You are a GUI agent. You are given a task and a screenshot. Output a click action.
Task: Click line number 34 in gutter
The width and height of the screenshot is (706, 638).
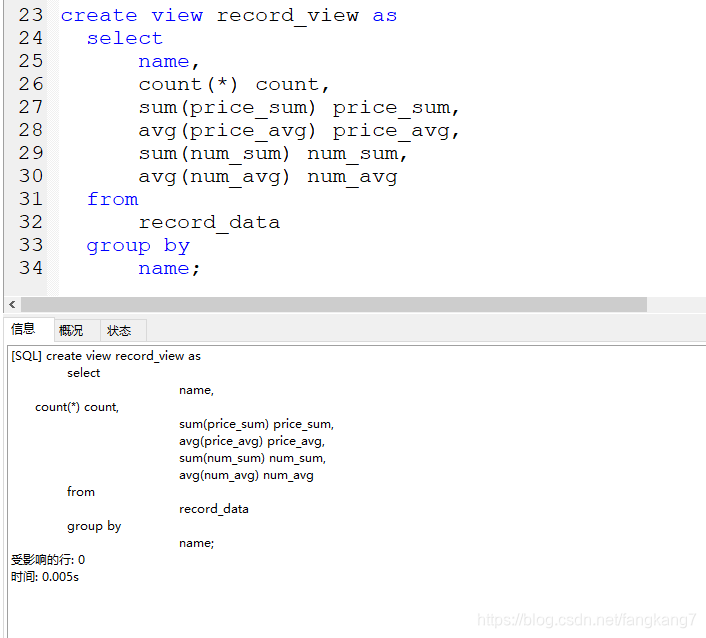pos(31,268)
